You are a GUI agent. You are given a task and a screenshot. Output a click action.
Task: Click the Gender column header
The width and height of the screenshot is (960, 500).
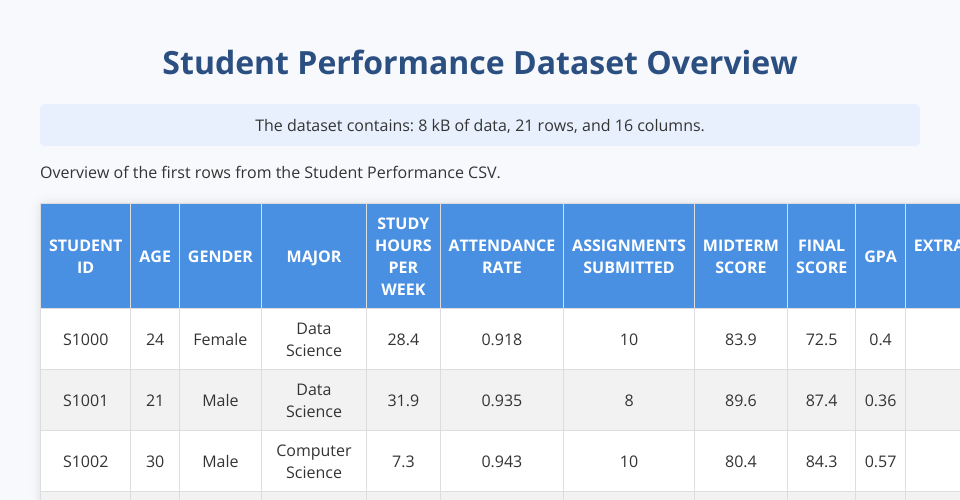tap(220, 256)
